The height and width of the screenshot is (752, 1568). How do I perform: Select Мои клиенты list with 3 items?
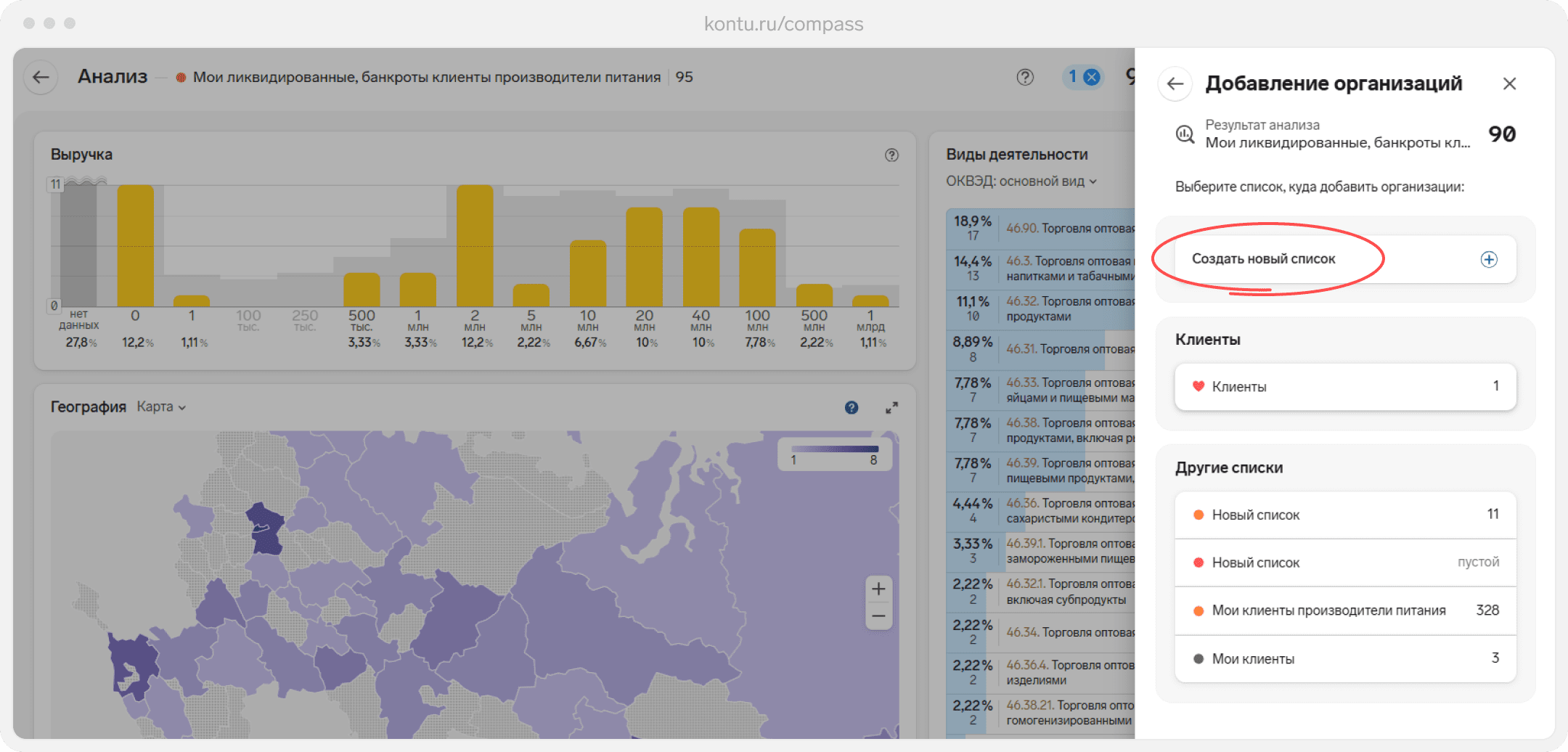click(x=1345, y=658)
